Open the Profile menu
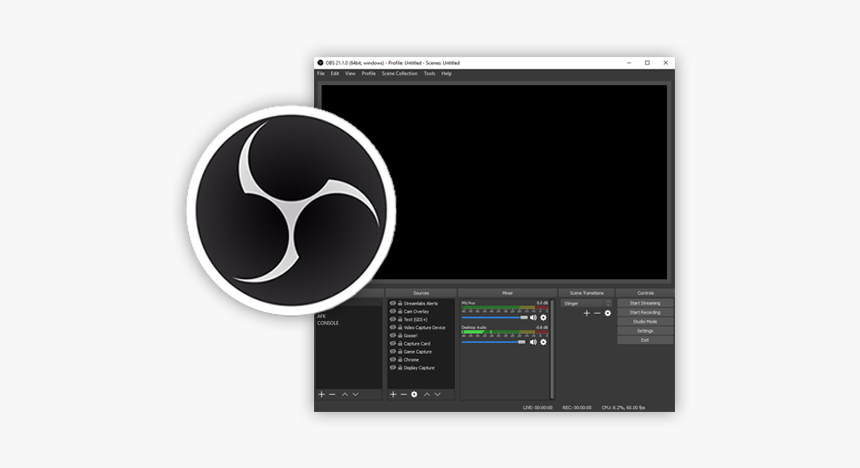Viewport: 860px width, 468px height. click(369, 74)
